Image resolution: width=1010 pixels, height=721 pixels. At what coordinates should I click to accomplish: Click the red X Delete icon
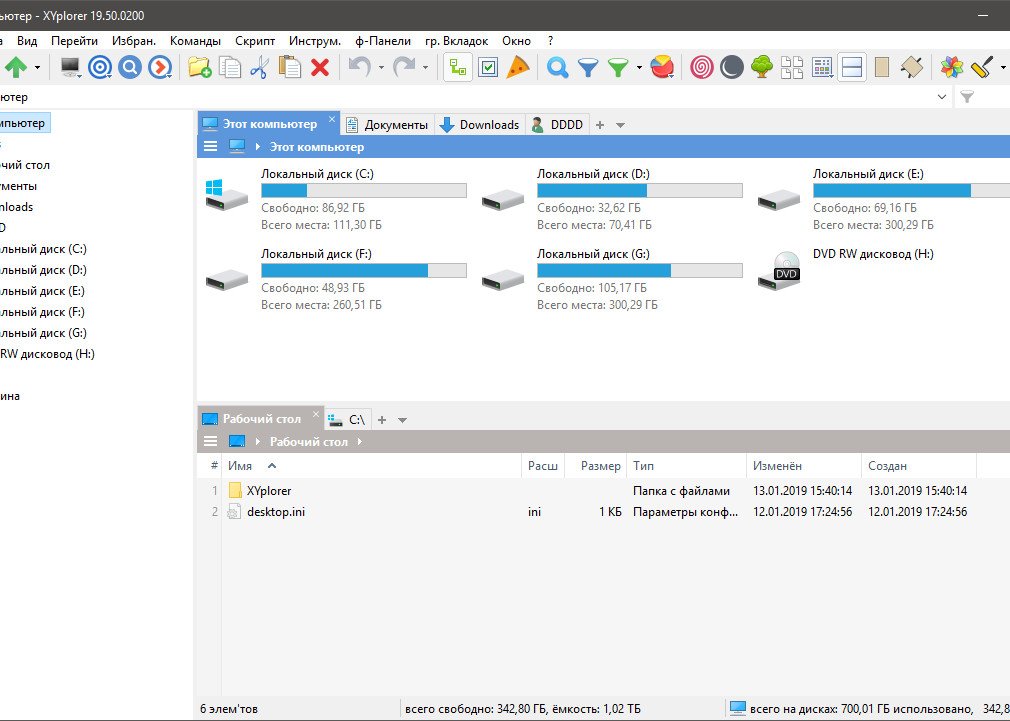pos(320,67)
